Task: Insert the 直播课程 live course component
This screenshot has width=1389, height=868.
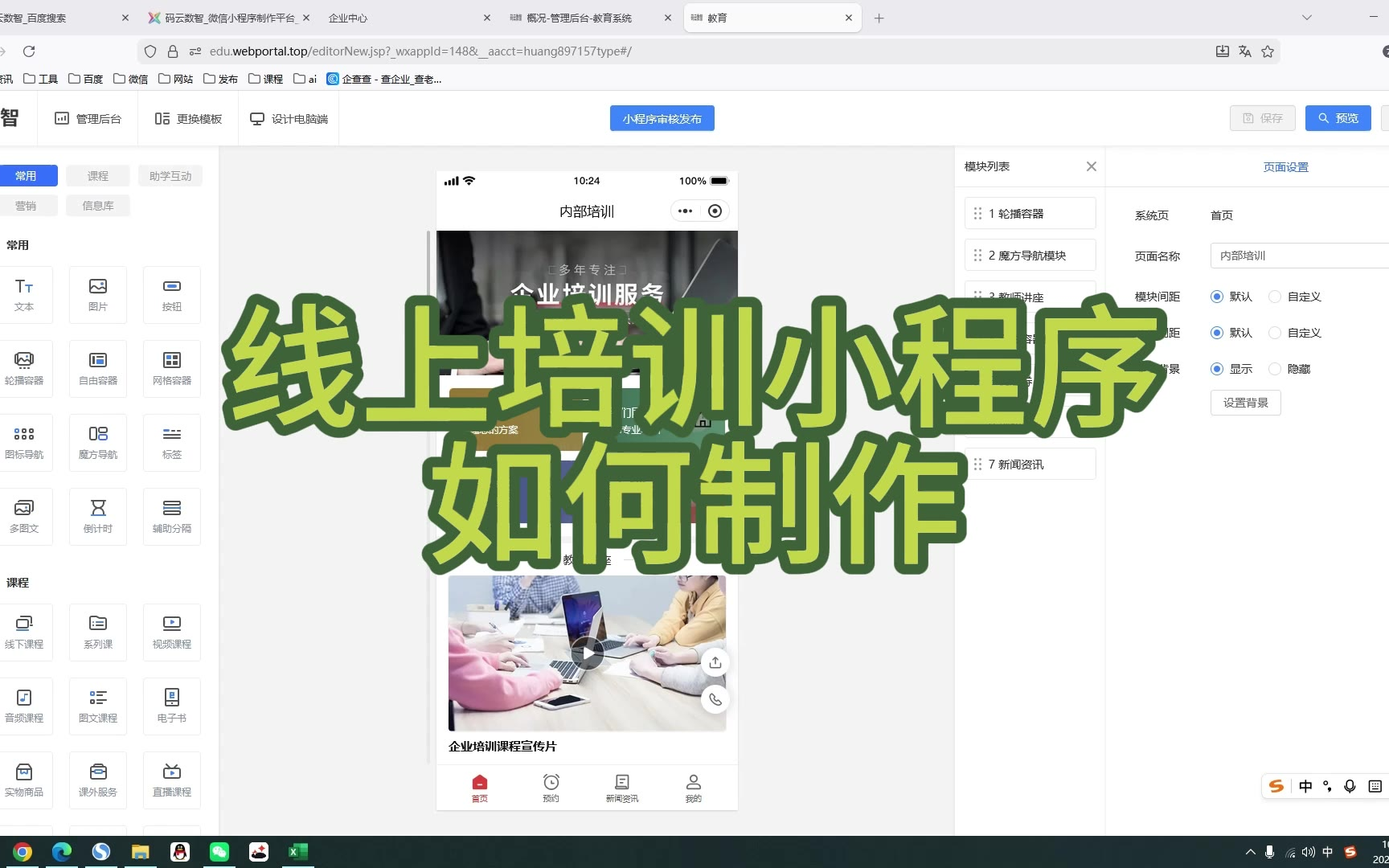Action: pyautogui.click(x=172, y=780)
